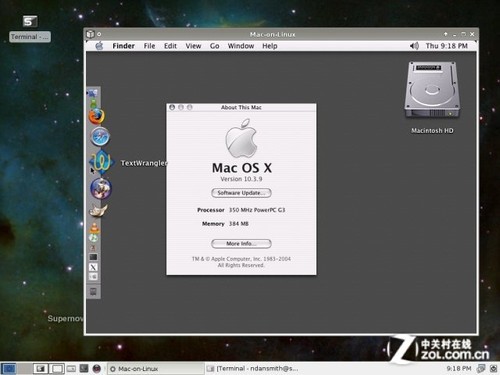Open the Trash in the Dock
This screenshot has height=375, width=500.
click(x=93, y=292)
